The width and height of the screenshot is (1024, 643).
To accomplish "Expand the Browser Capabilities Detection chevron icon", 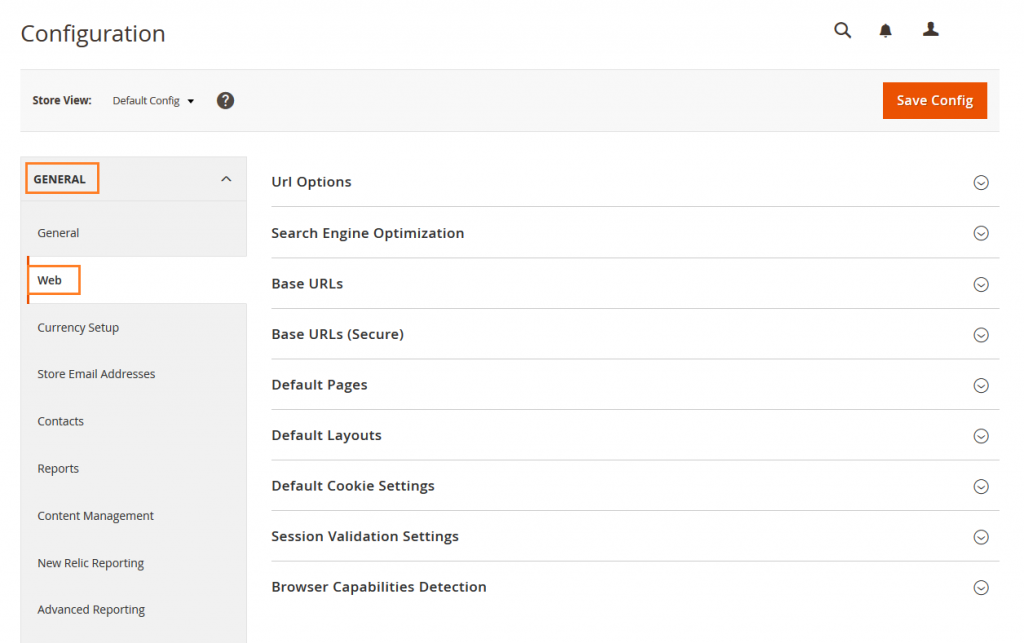I will (x=981, y=587).
